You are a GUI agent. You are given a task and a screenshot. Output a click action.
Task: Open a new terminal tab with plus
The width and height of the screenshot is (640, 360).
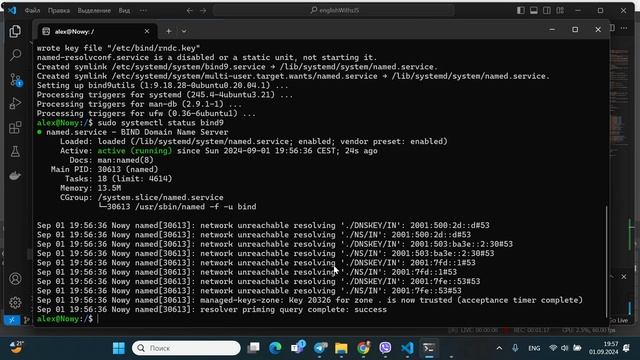point(169,31)
